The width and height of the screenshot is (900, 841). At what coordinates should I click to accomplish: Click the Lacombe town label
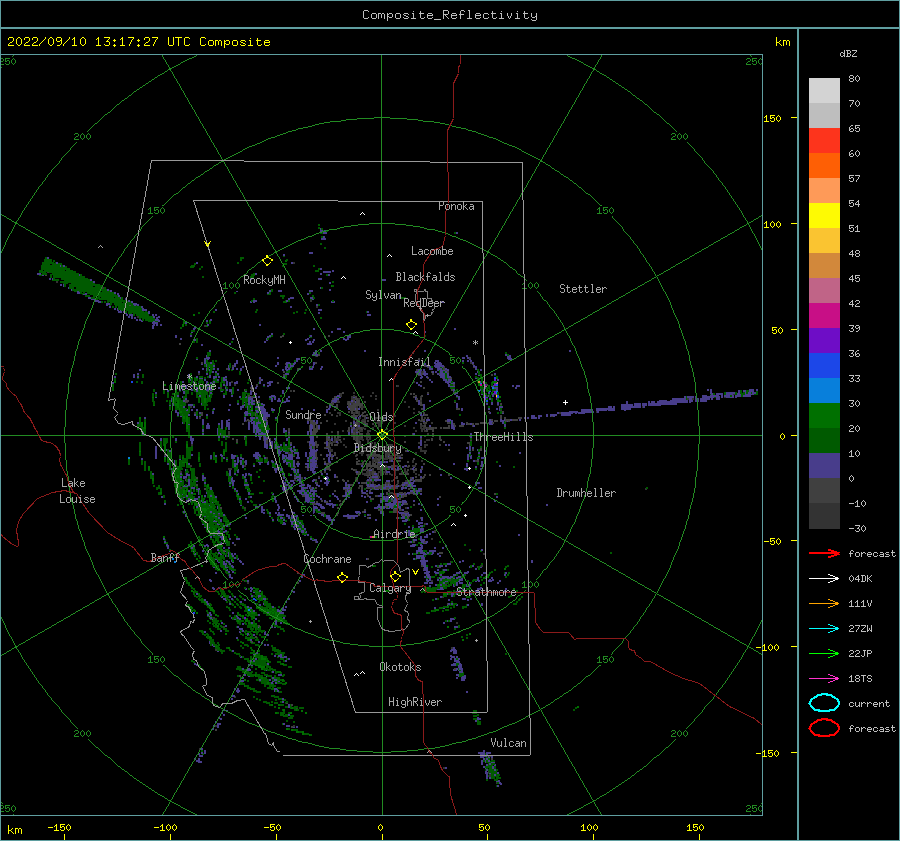[432, 251]
